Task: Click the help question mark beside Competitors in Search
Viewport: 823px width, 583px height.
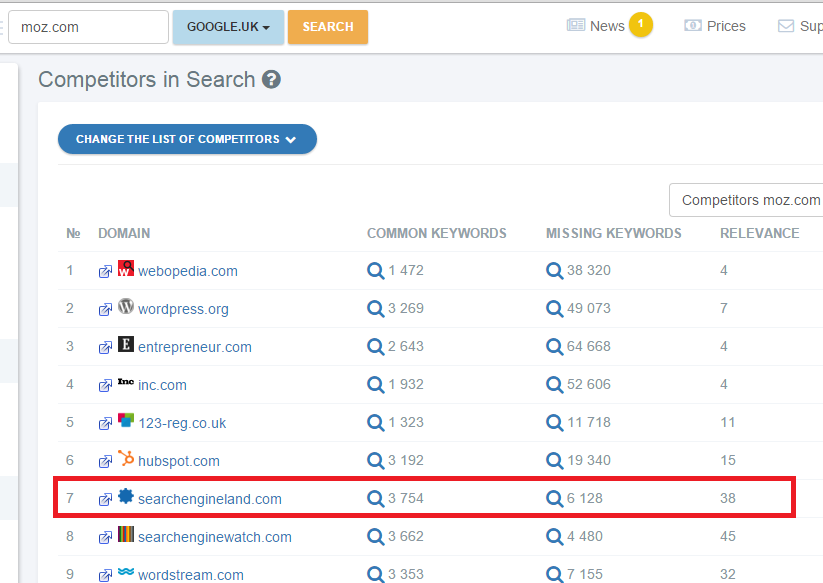Action: (271, 80)
